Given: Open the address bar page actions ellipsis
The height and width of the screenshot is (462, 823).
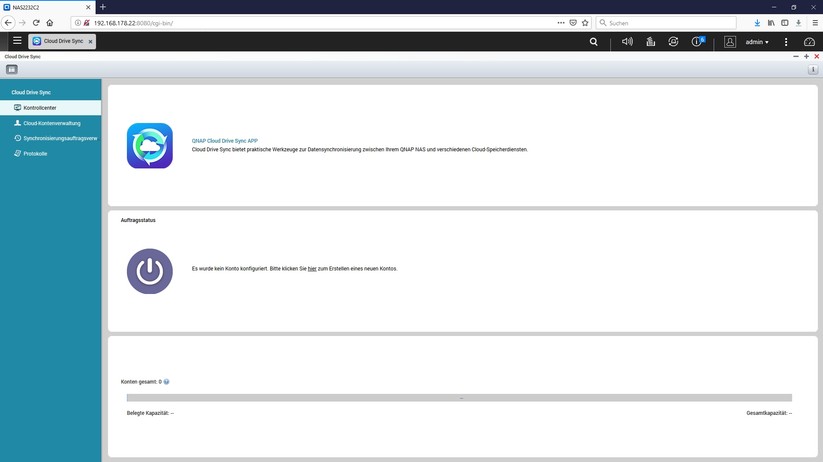Looking at the screenshot, I should point(559,22).
